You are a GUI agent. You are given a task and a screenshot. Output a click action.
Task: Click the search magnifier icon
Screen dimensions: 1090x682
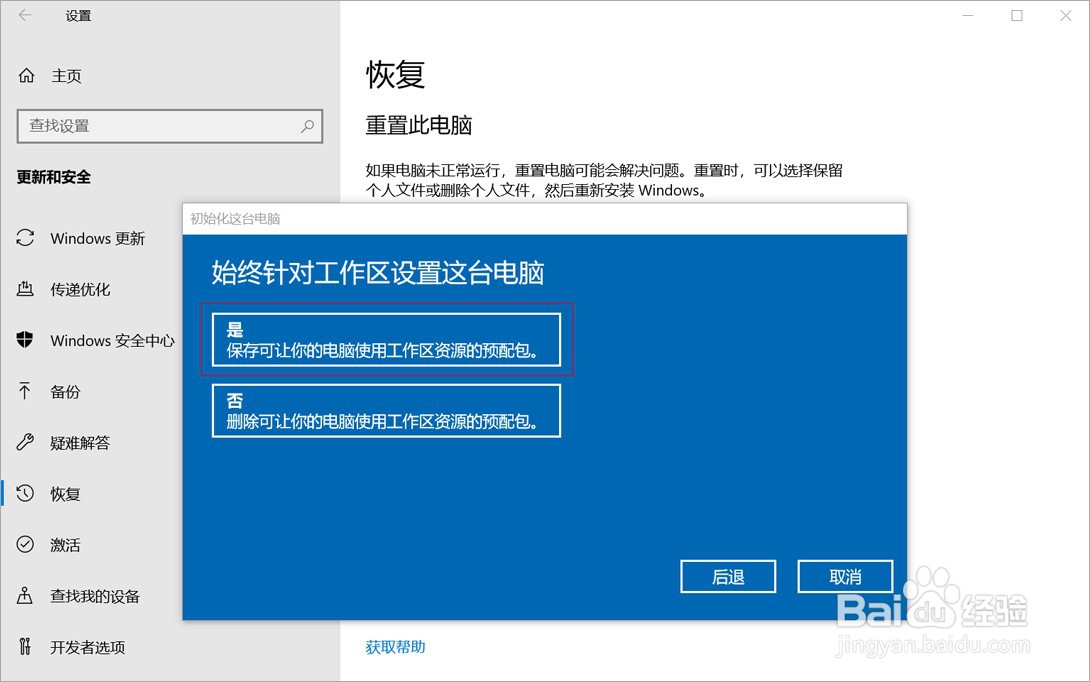point(307,126)
